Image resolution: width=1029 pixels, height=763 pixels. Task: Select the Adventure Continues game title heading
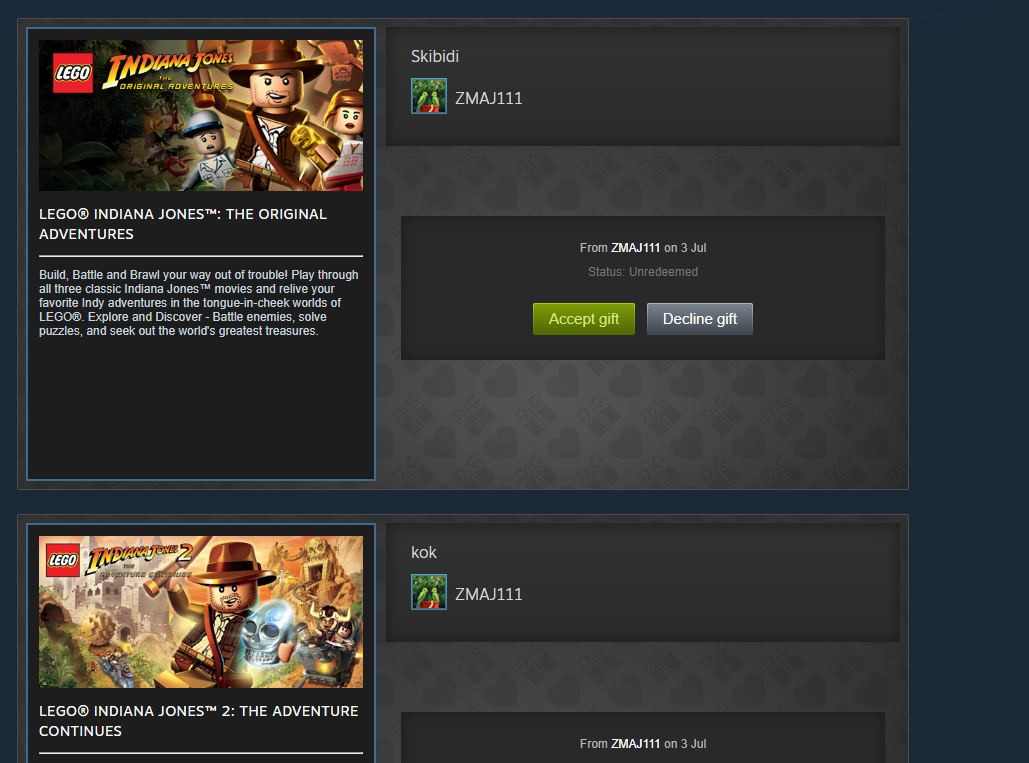tap(198, 720)
